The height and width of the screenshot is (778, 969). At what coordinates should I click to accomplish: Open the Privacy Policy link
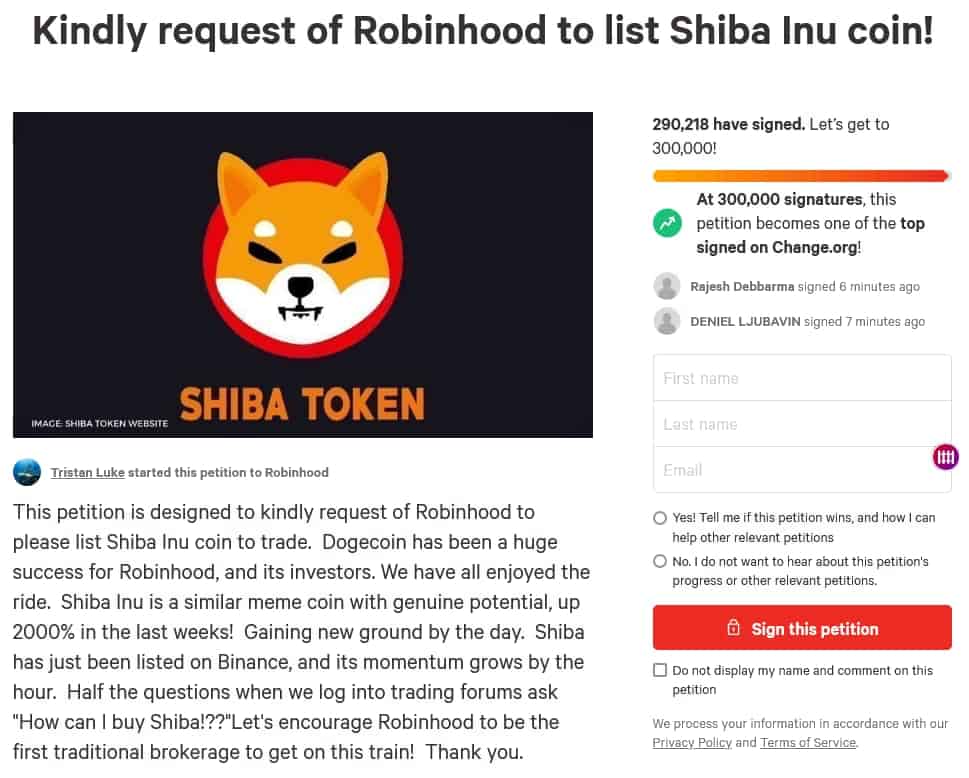(x=692, y=742)
